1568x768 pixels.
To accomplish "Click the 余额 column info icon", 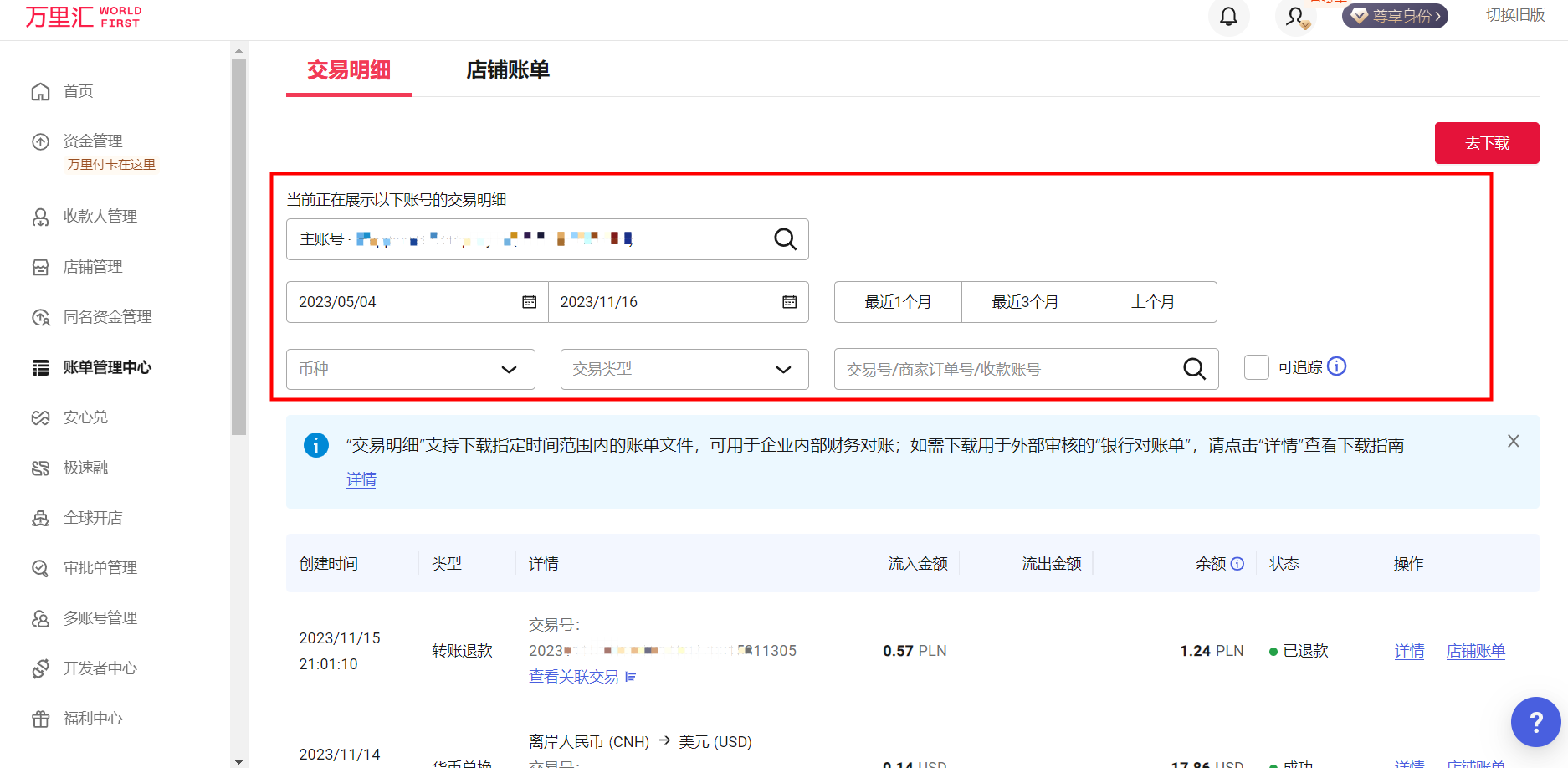I will click(x=1238, y=563).
